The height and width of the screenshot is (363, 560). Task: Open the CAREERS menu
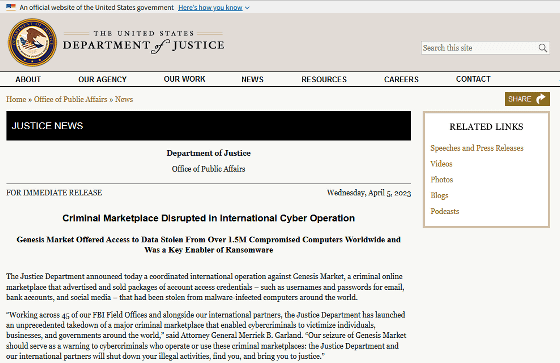(401, 79)
